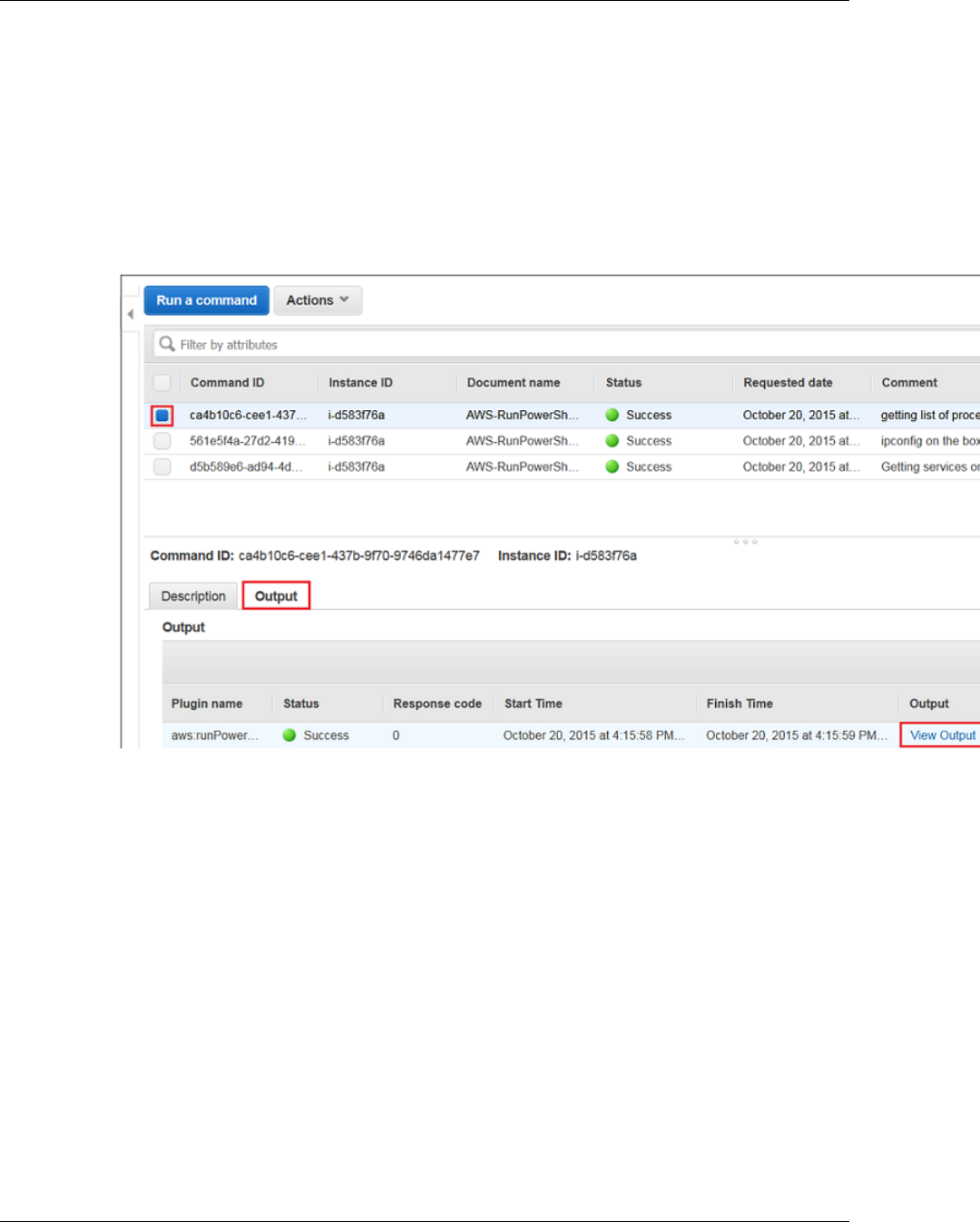
Task: Click the Plugin name column header
Action: click(x=207, y=704)
